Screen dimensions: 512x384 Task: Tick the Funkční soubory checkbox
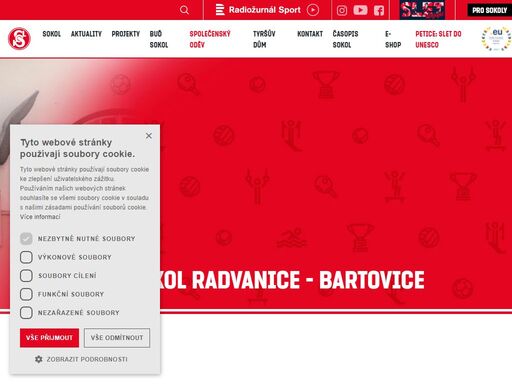pos(26,294)
